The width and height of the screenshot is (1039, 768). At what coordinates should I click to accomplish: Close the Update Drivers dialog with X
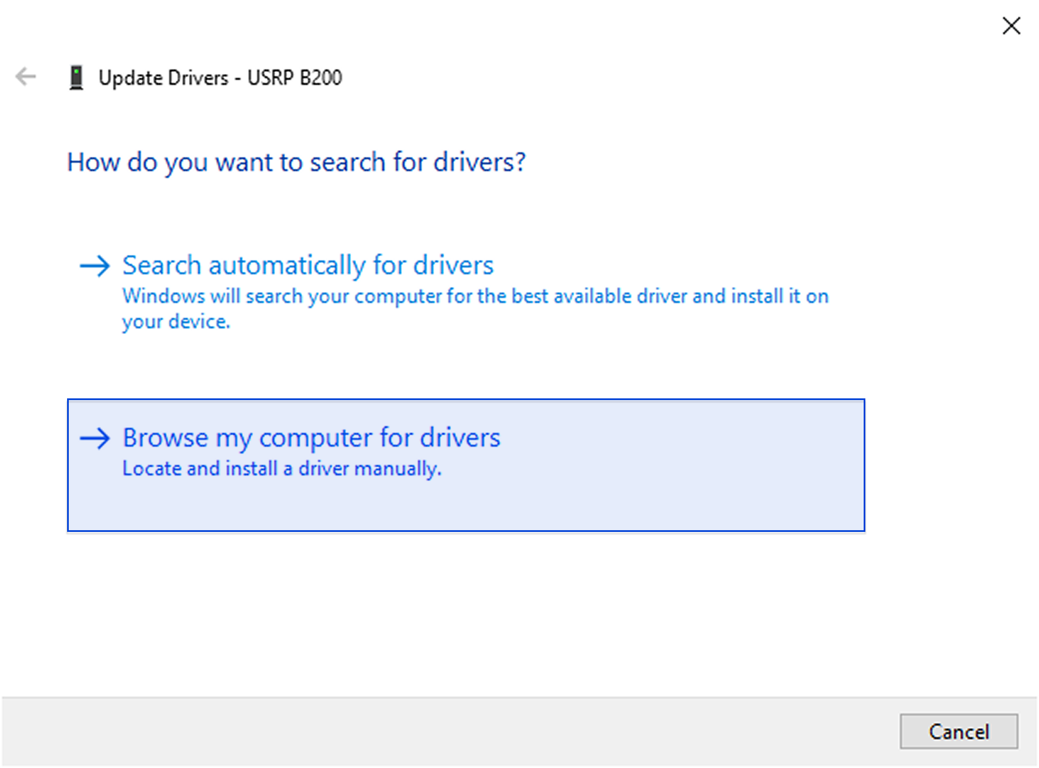1011,26
